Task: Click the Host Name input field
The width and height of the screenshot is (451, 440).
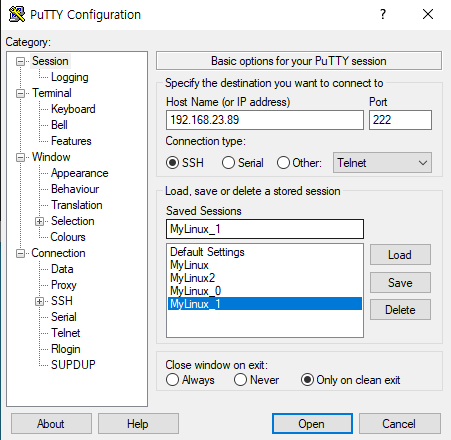Action: click(265, 120)
